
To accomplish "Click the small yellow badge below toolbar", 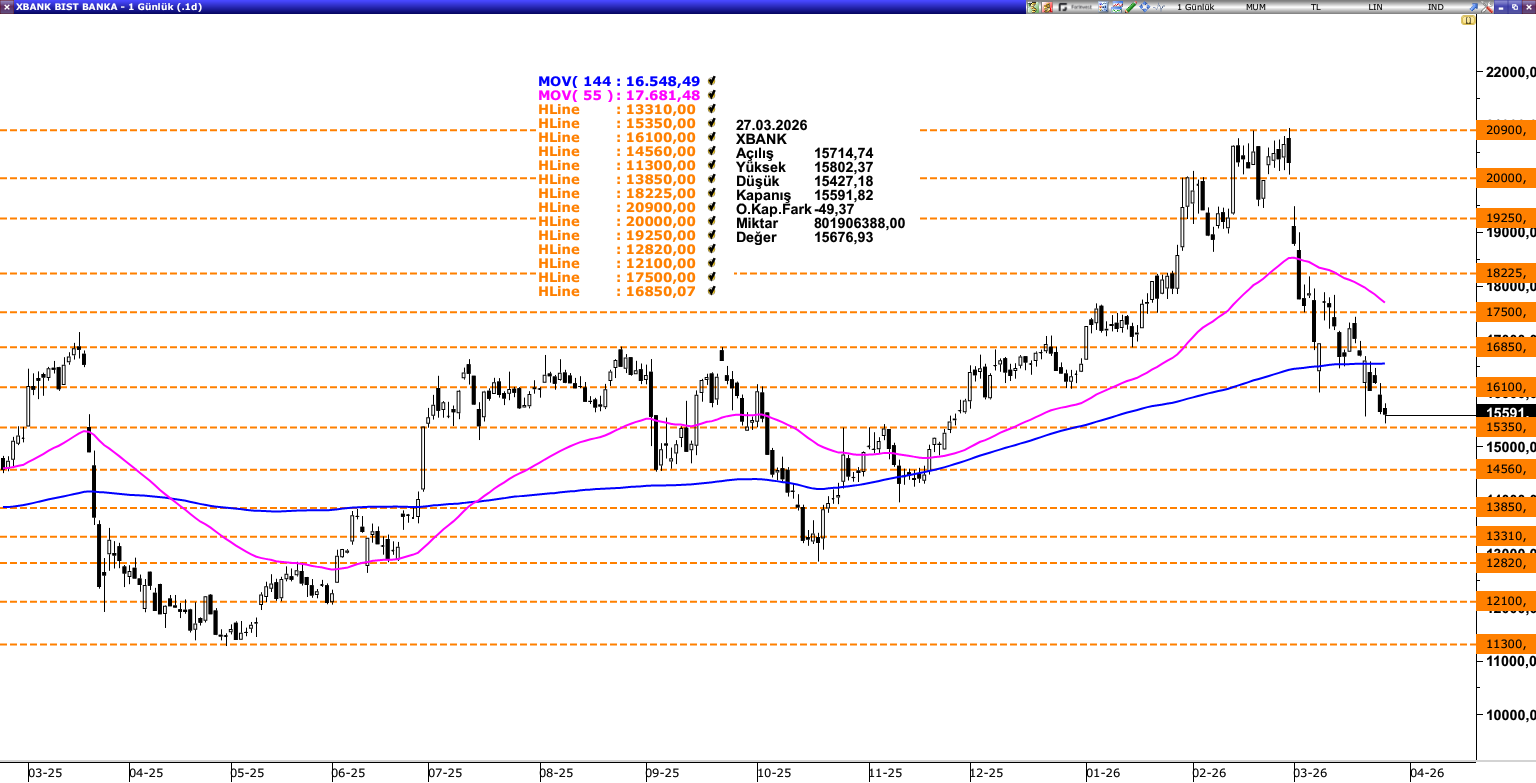I will (1467, 20).
